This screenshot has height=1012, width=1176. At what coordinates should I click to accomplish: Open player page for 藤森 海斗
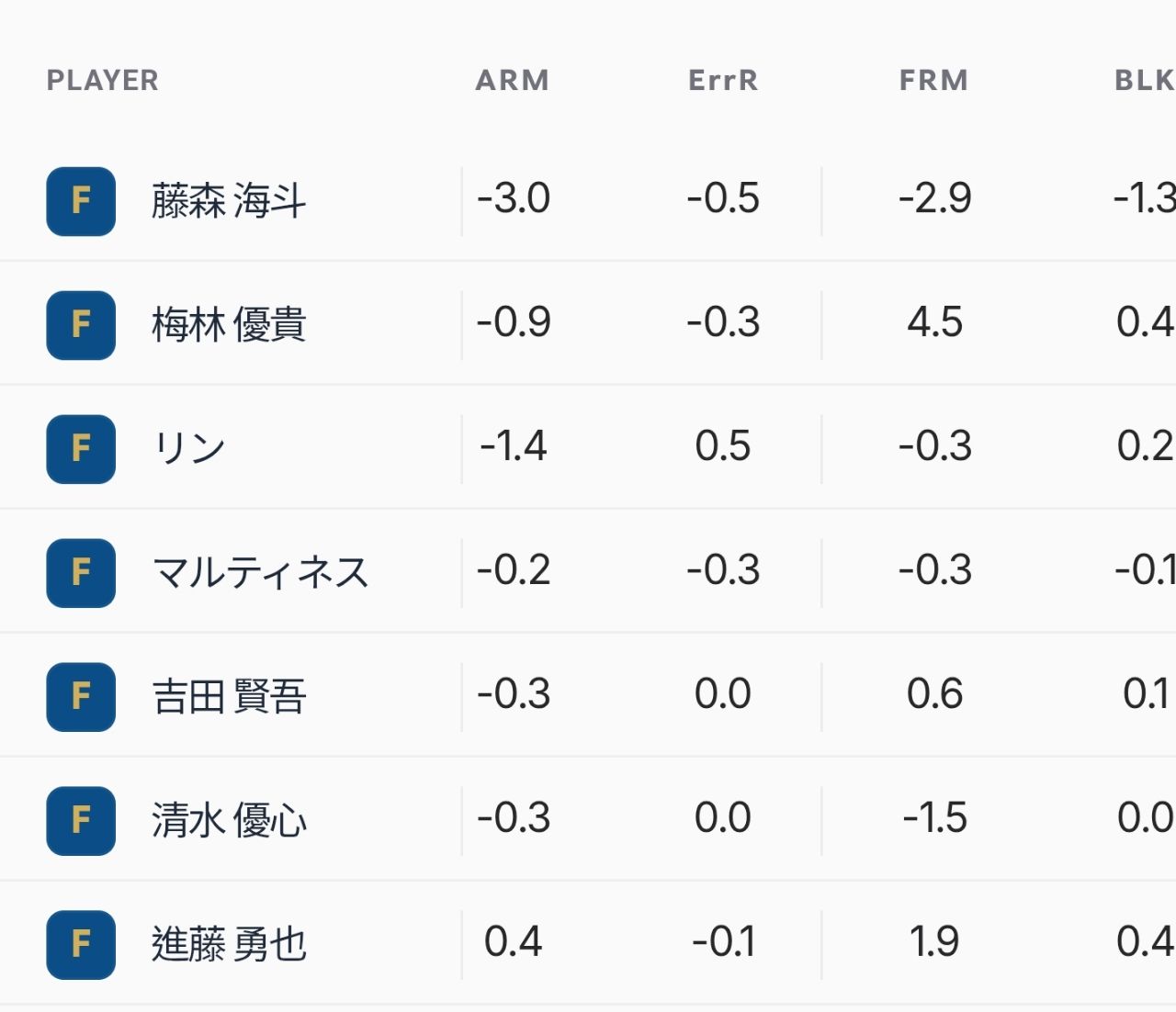point(229,201)
